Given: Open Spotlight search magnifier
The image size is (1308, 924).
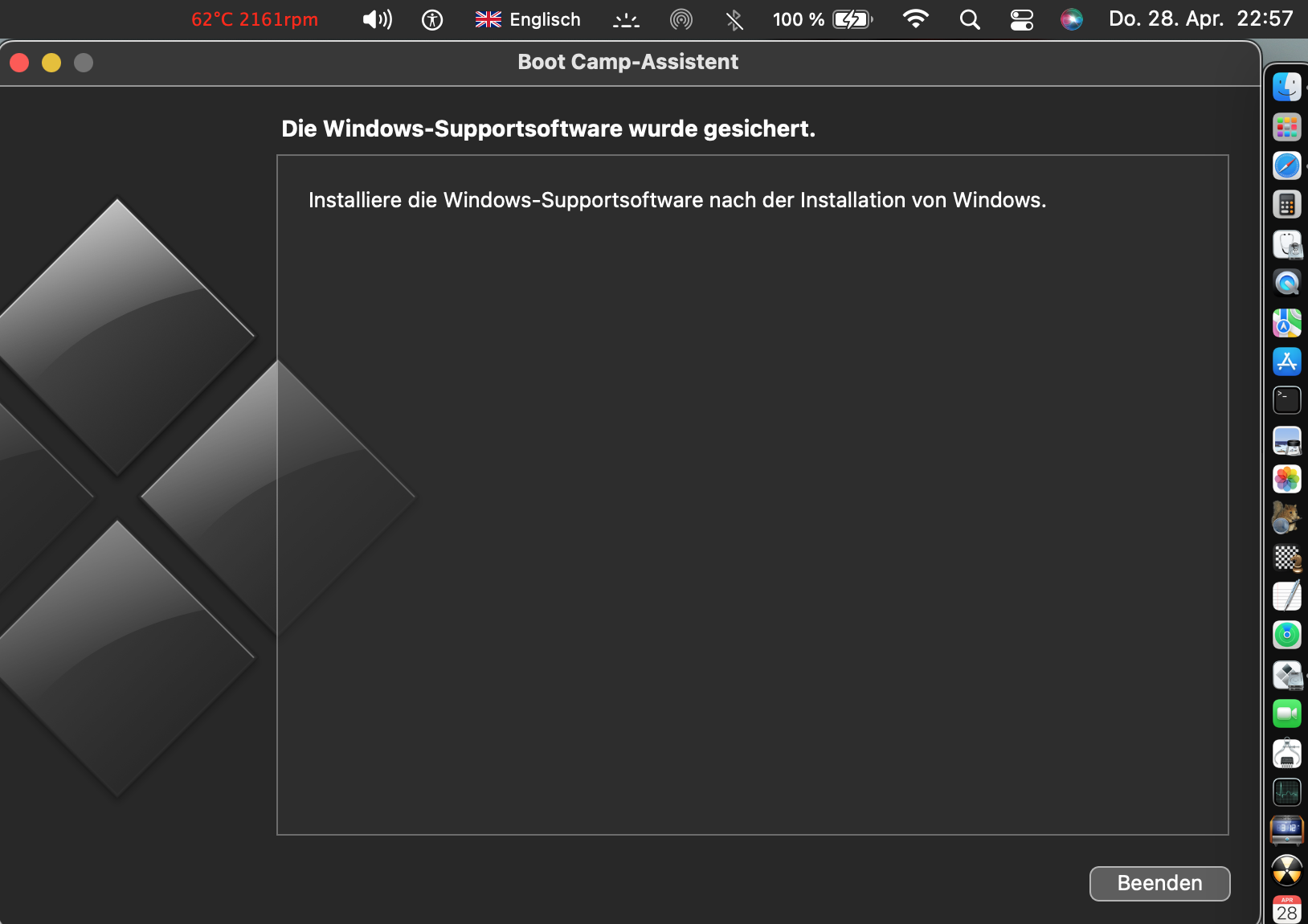Looking at the screenshot, I should [x=970, y=19].
